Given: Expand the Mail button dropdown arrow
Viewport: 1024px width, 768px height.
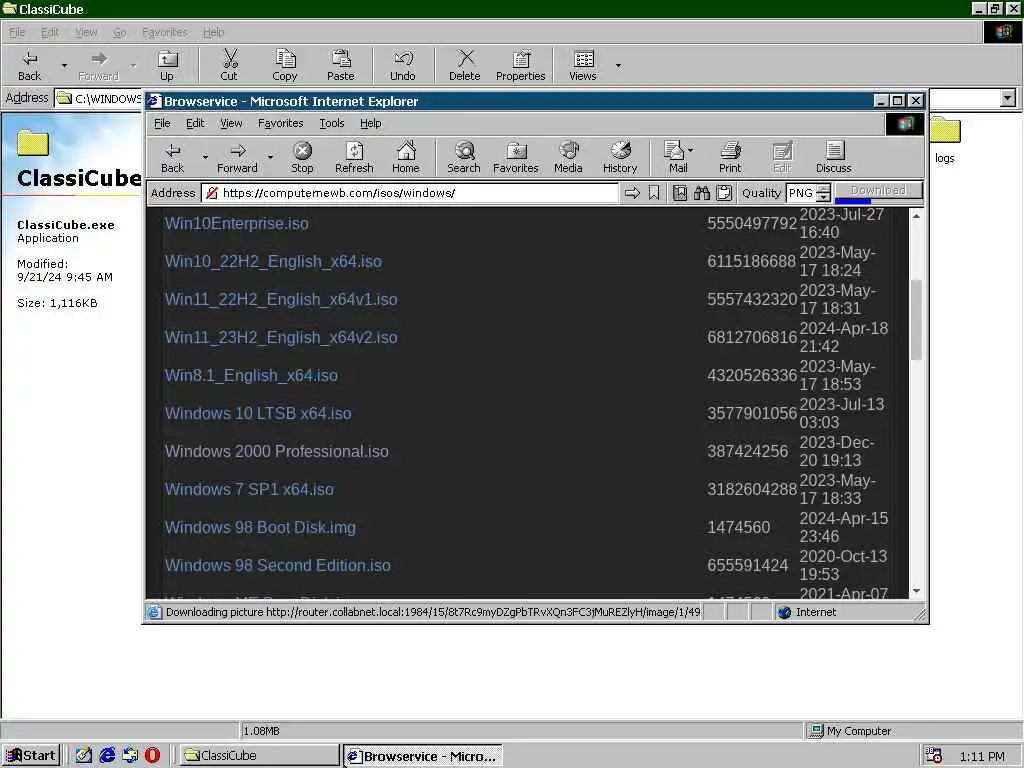Looking at the screenshot, I should pos(691,150).
